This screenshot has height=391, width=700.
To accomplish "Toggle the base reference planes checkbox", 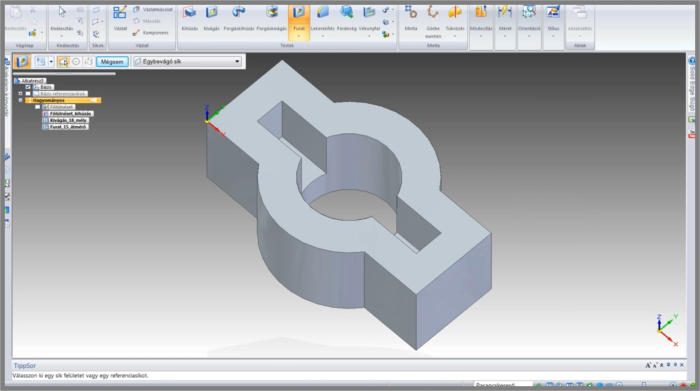I will click(28, 94).
